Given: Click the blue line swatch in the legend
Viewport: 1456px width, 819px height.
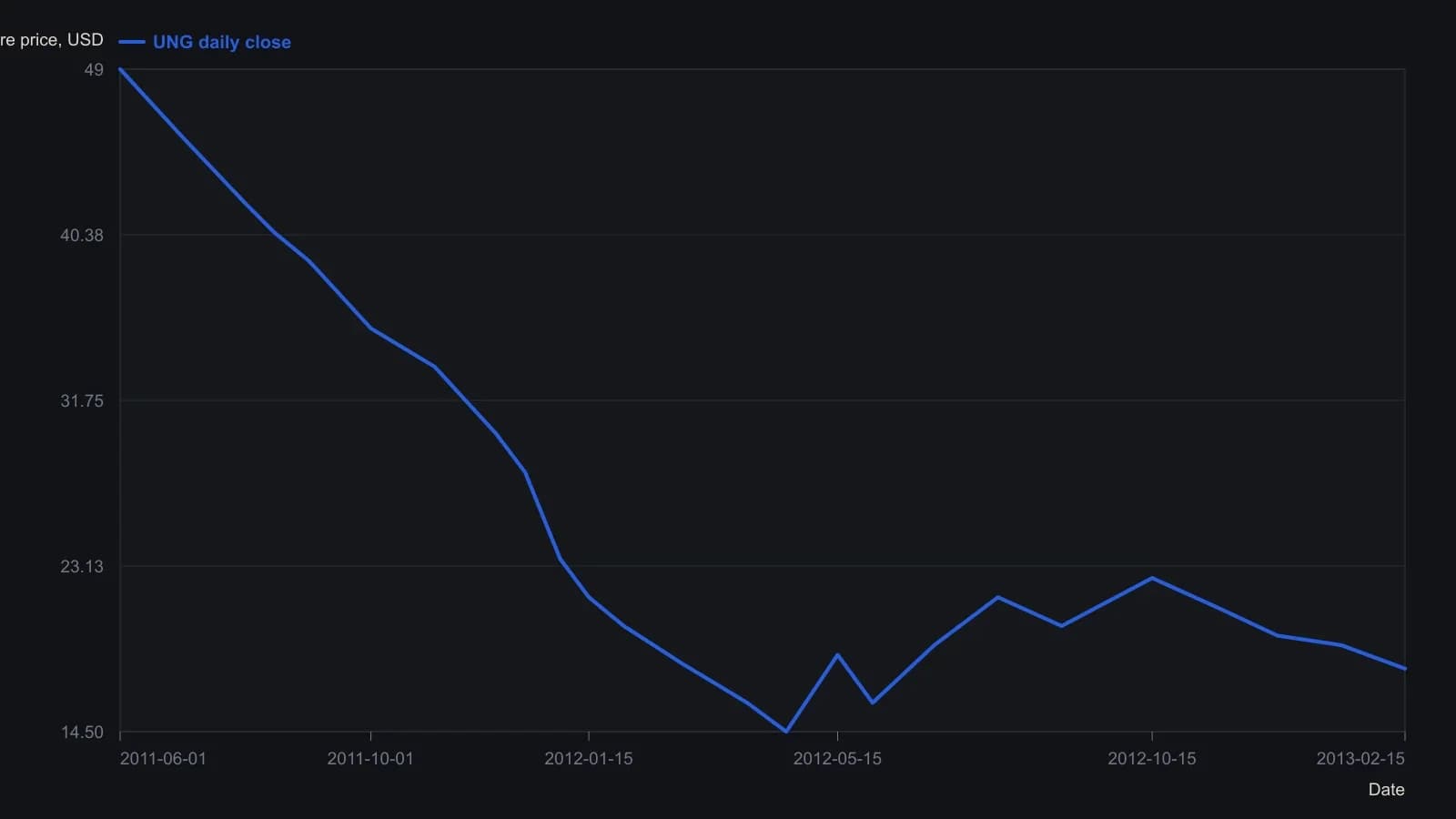Looking at the screenshot, I should coord(132,42).
